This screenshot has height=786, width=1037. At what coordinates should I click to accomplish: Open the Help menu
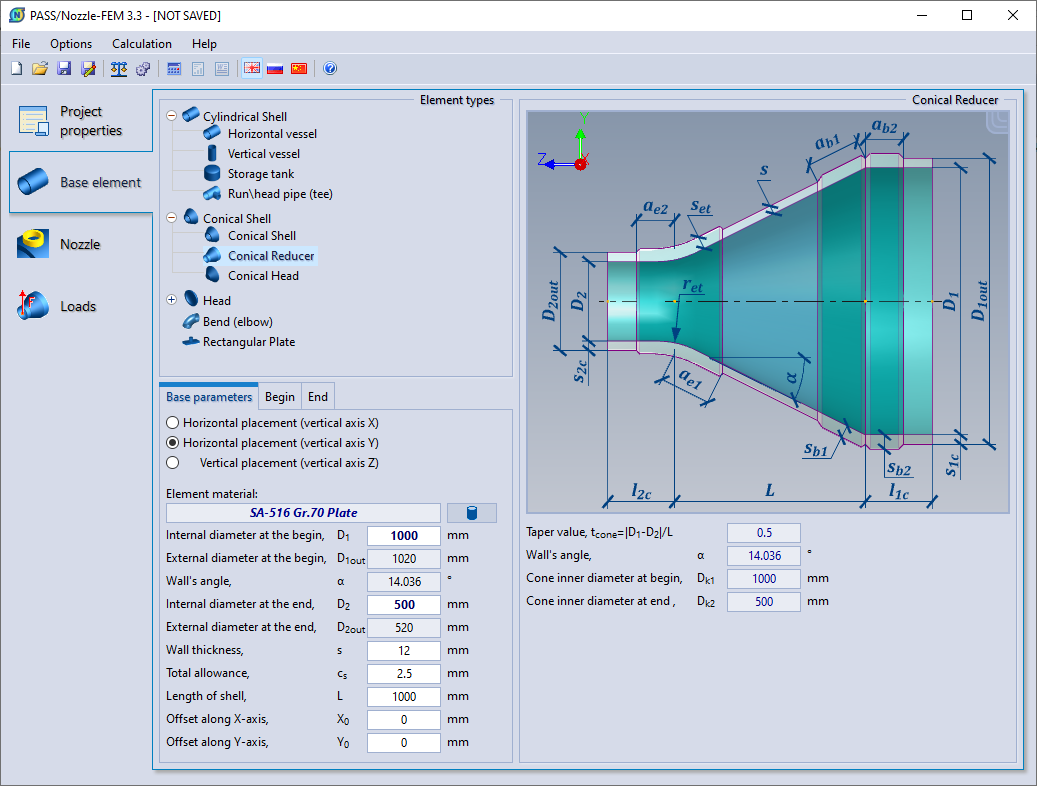pos(204,44)
